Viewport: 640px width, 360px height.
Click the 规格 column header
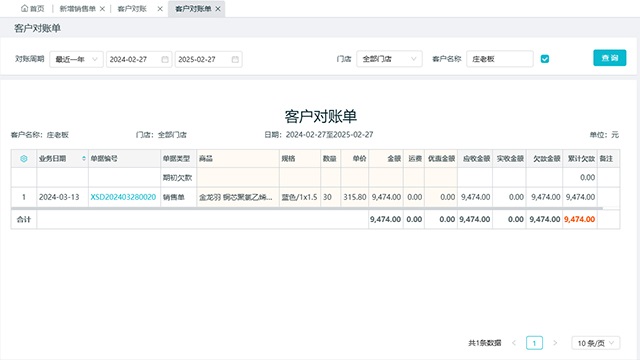click(x=300, y=158)
